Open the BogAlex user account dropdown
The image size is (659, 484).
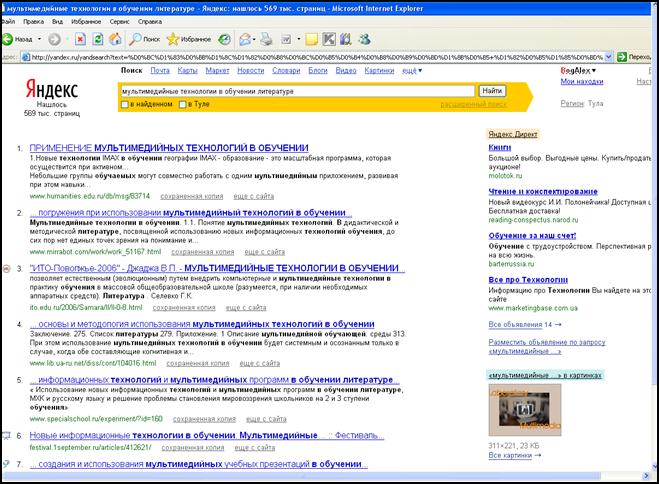[578, 71]
